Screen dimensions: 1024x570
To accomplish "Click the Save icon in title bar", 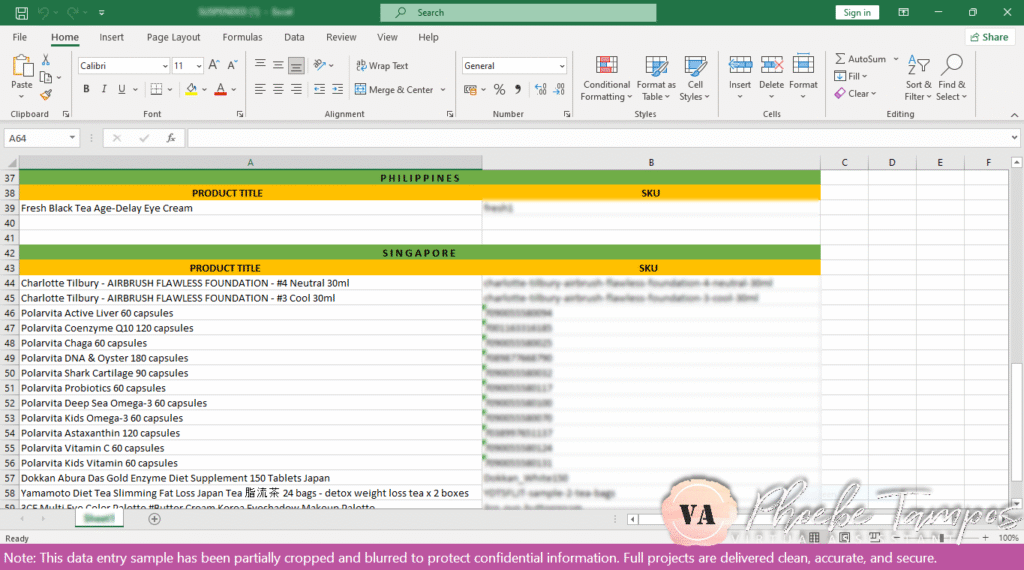I will coord(22,12).
